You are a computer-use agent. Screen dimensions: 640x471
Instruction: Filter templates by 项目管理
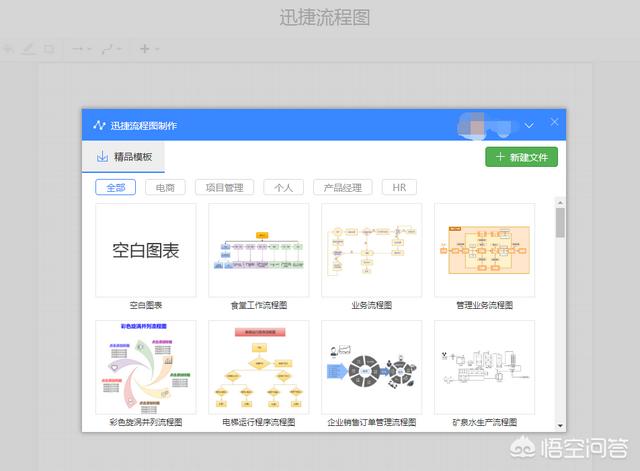coord(224,187)
